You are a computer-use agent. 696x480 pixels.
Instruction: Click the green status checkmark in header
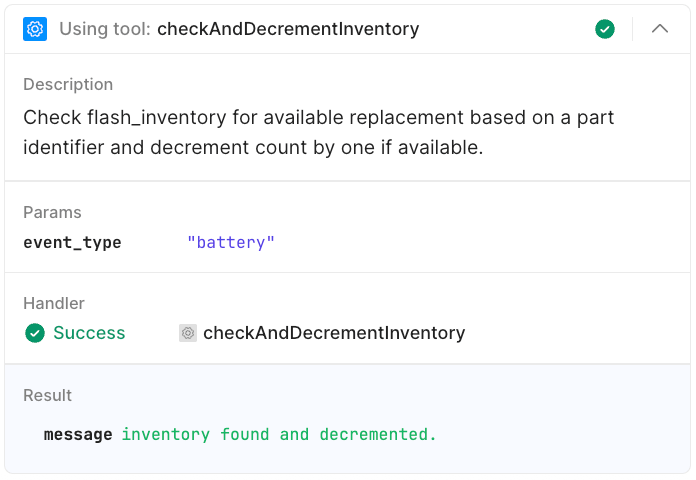point(605,29)
